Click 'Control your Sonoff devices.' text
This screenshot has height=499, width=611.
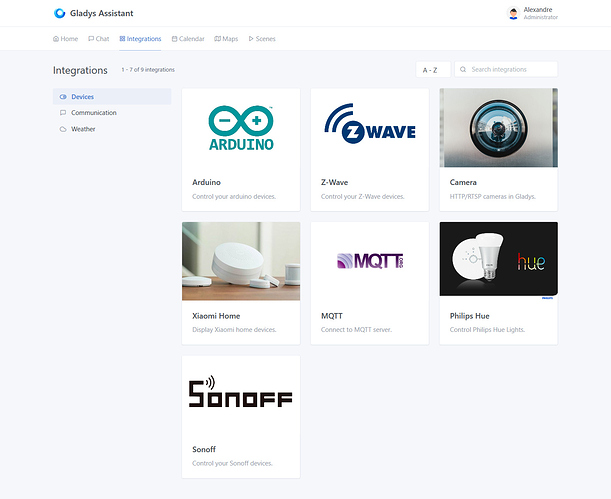232,464
